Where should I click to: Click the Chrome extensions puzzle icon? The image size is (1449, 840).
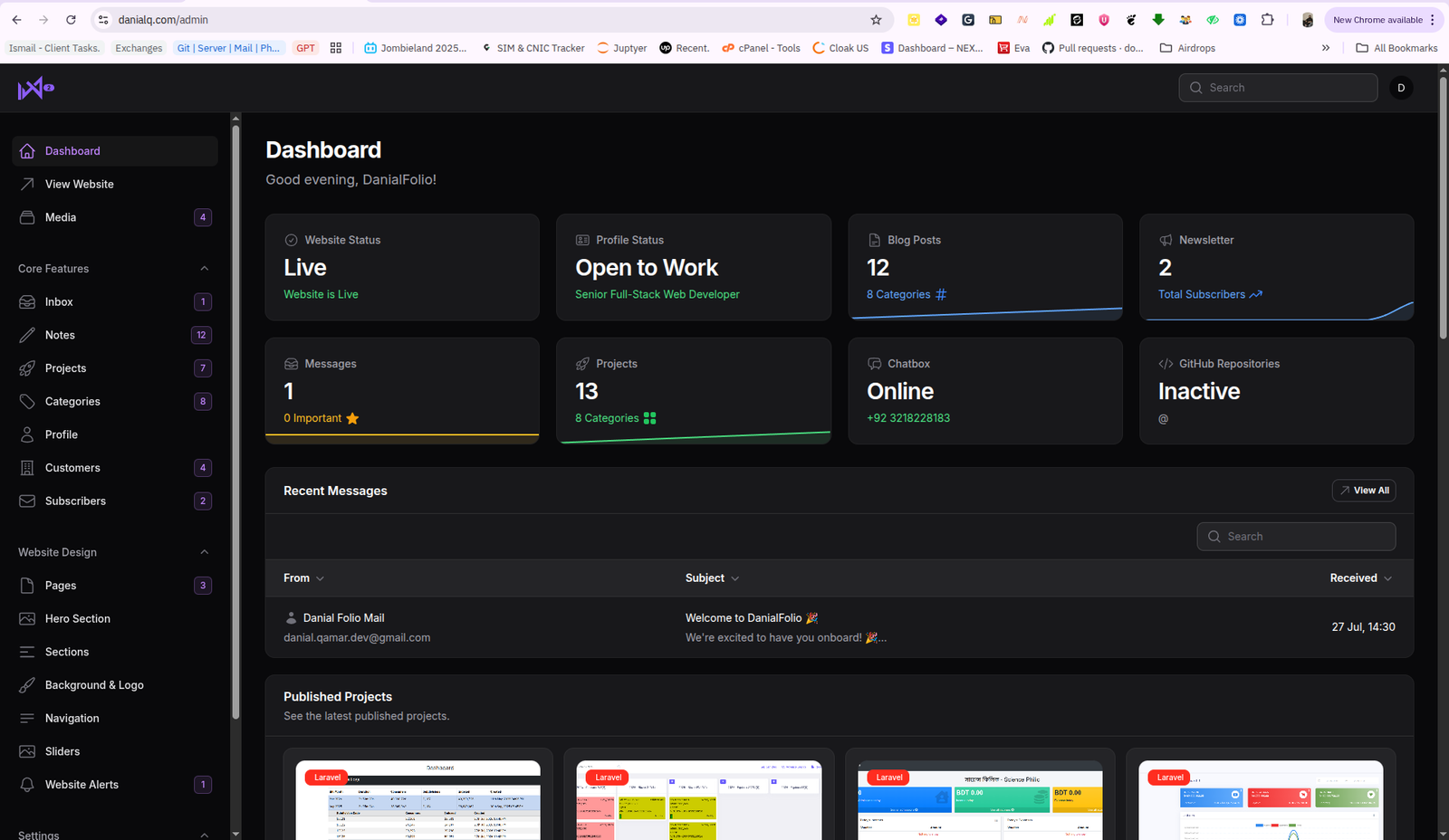[1267, 20]
